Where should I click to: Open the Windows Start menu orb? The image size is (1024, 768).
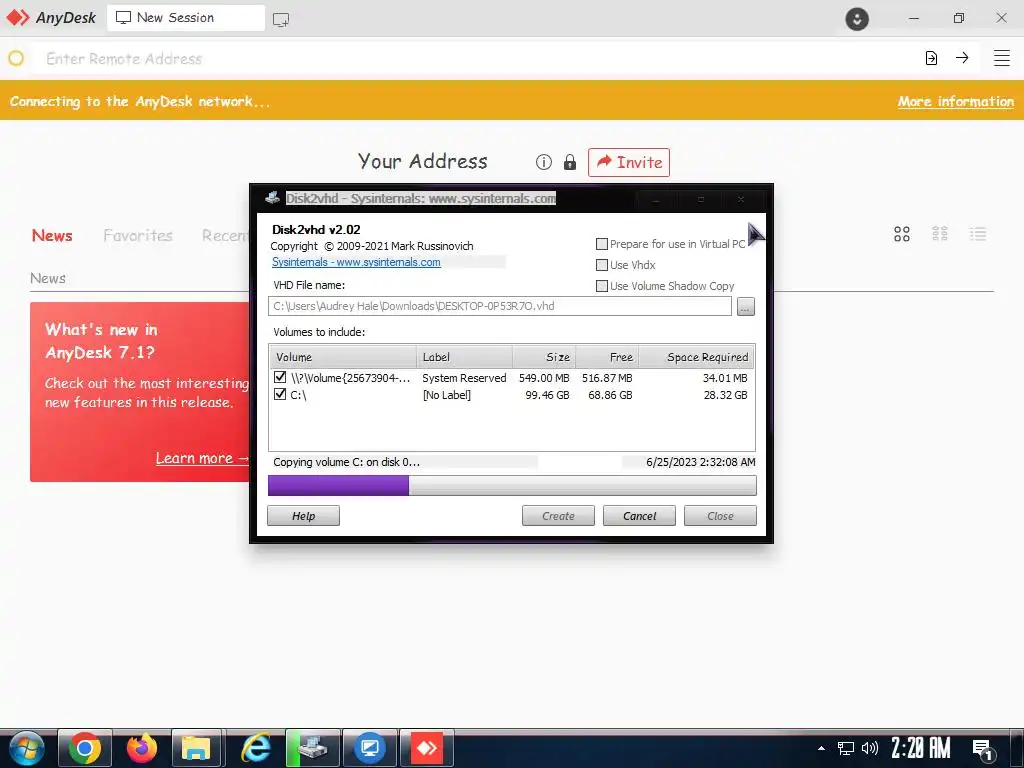tap(27, 748)
